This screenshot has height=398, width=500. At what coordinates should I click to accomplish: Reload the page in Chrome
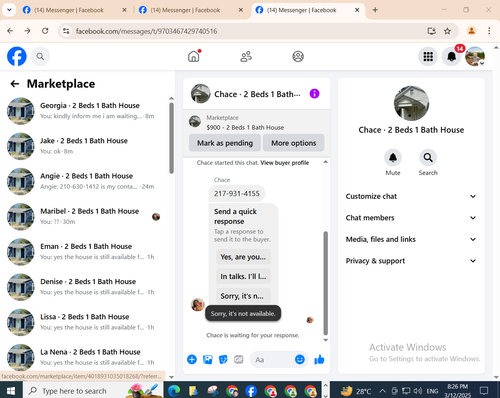pyautogui.click(x=45, y=31)
